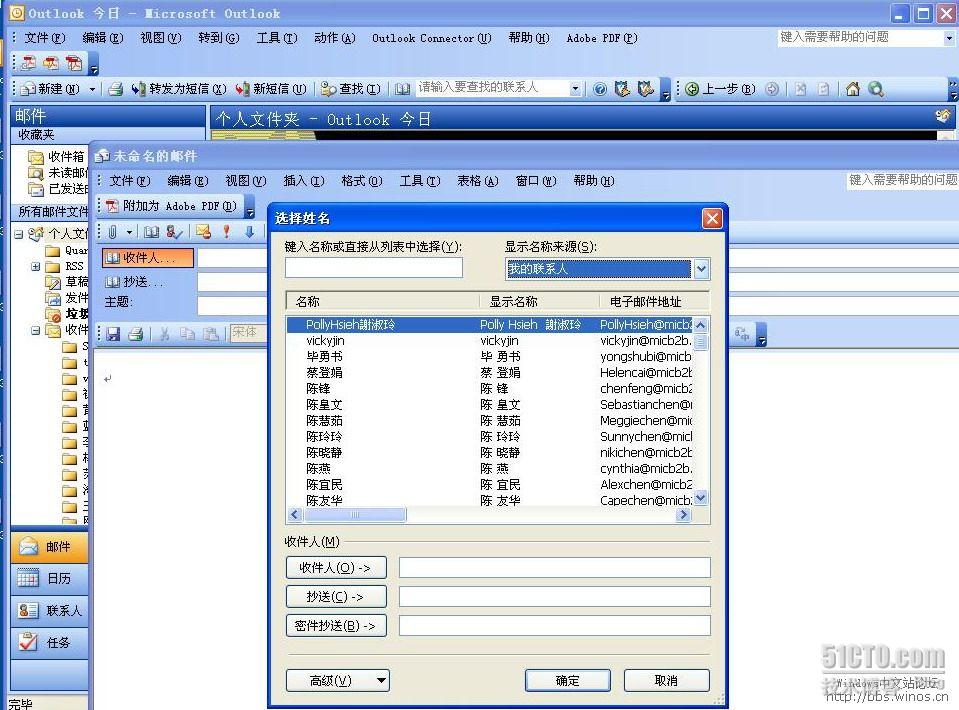Open 文件 menu in main Outlook window
Viewport: 959px width, 710px height.
point(44,38)
